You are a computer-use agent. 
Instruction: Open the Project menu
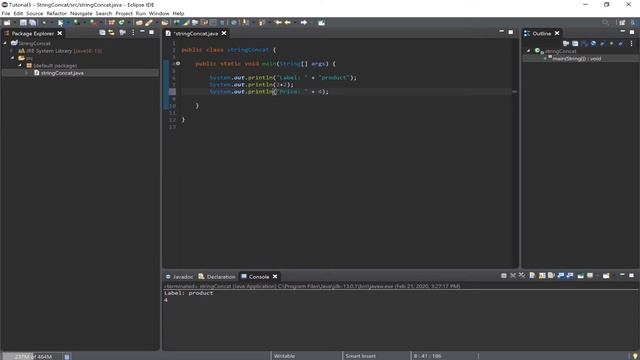click(124, 13)
